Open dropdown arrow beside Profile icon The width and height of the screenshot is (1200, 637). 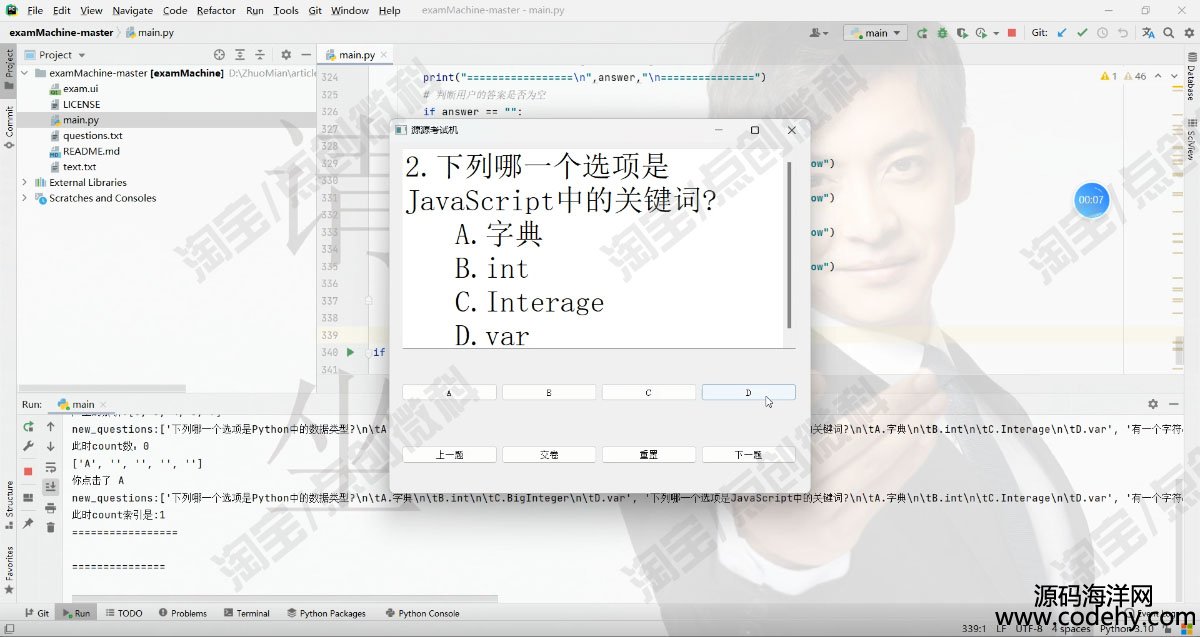coord(996,33)
